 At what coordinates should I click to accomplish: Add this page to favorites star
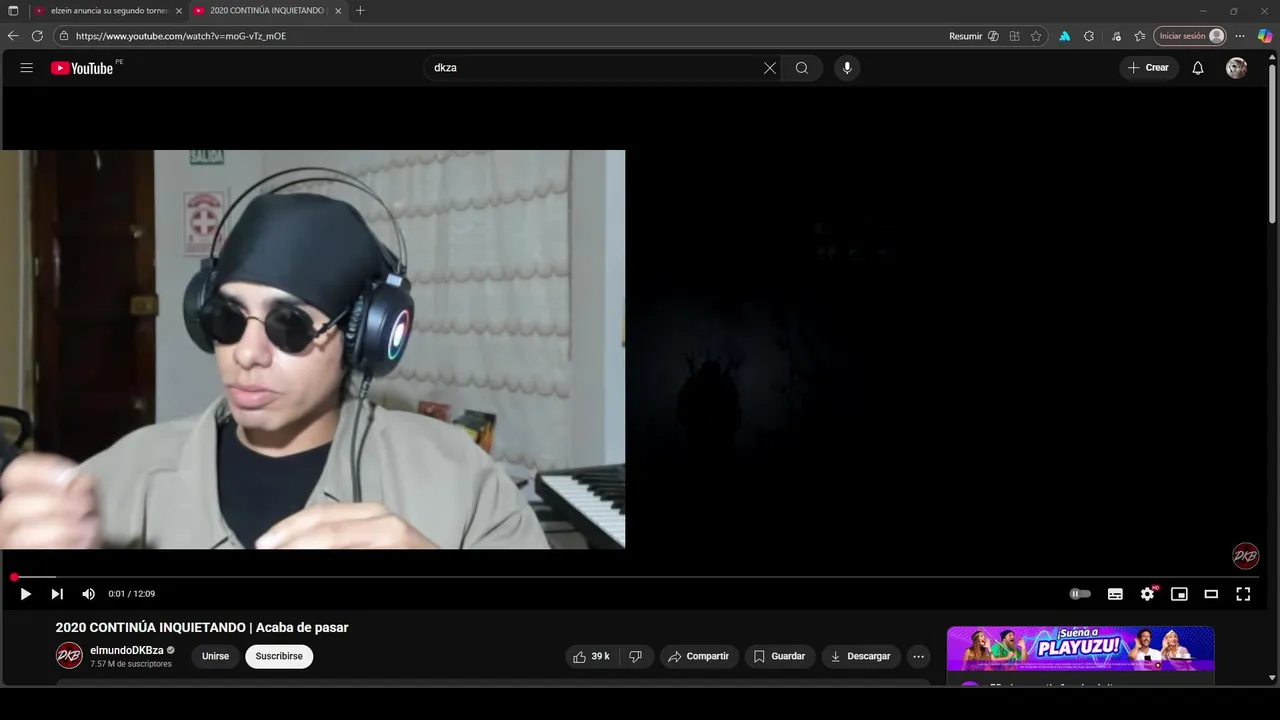[1036, 36]
